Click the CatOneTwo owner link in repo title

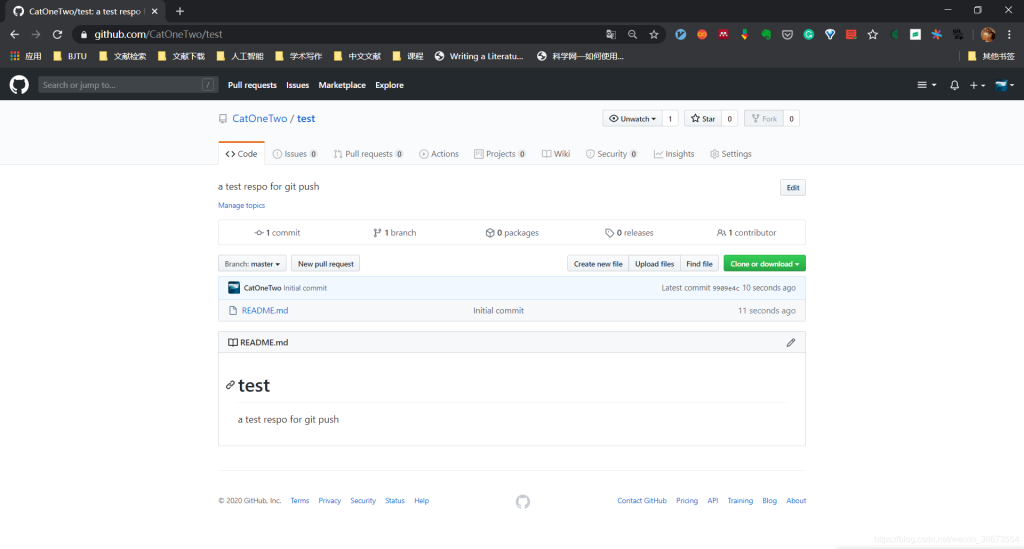[x=259, y=118]
